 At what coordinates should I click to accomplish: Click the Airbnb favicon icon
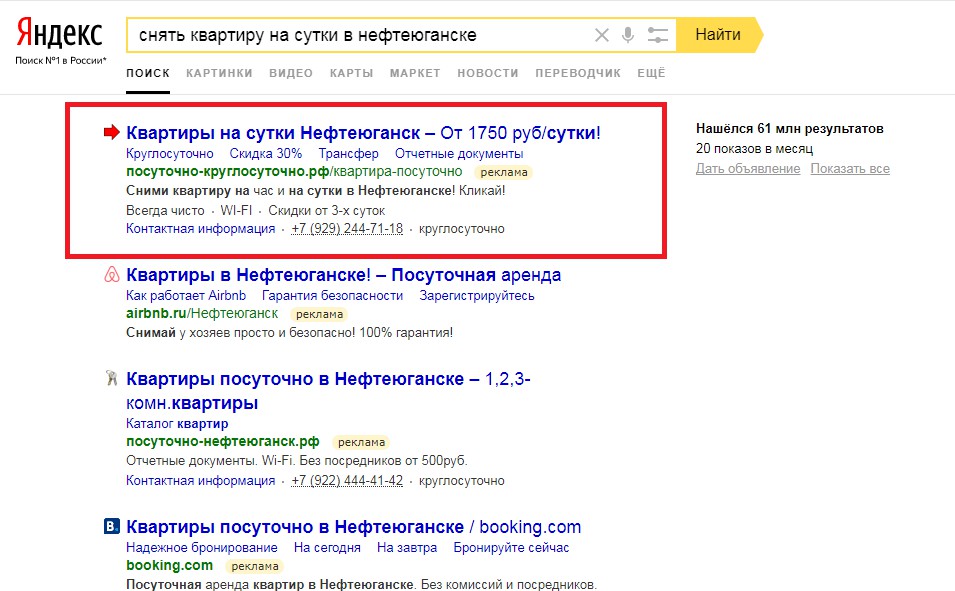pyautogui.click(x=112, y=275)
